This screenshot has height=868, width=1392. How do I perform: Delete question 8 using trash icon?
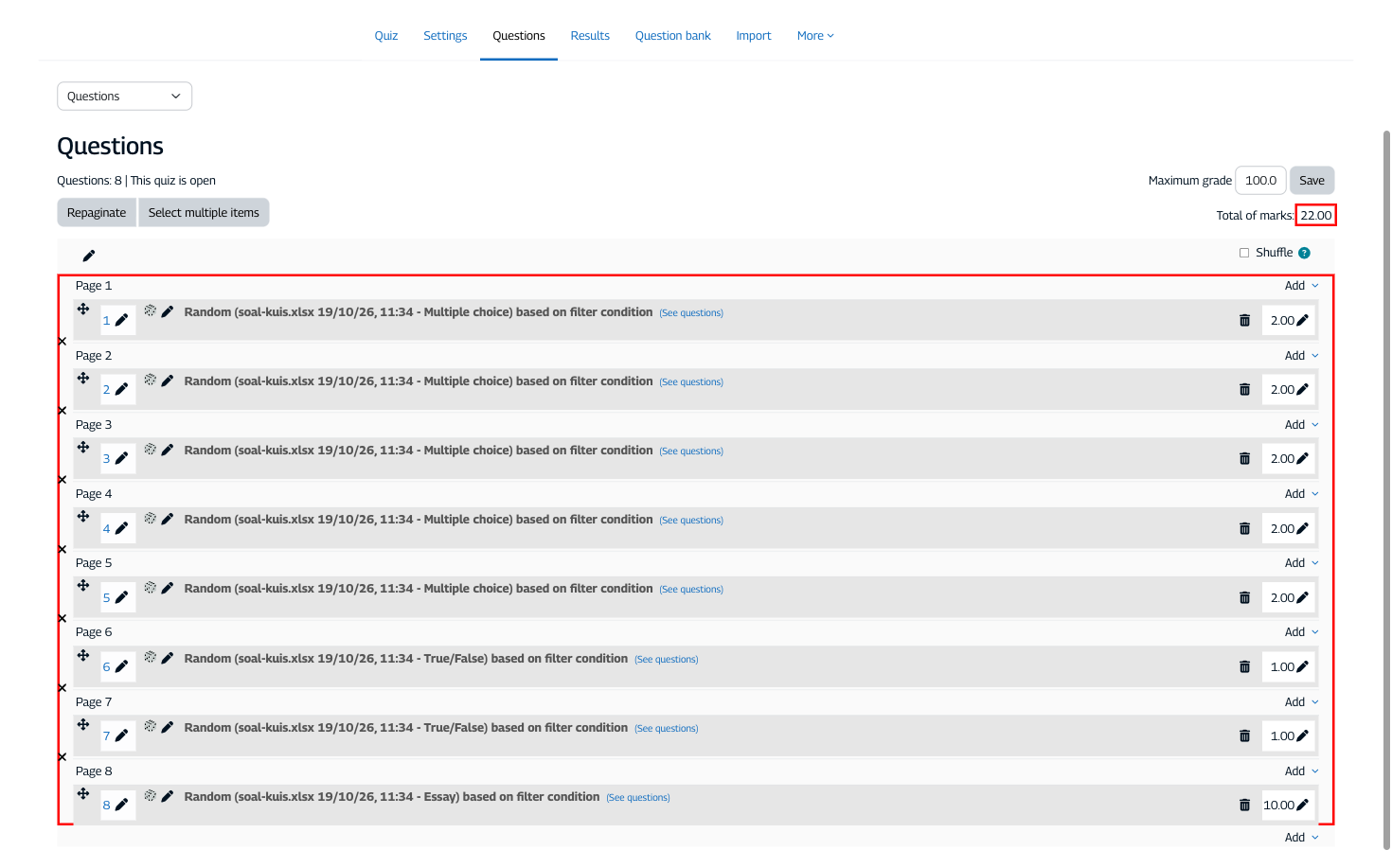click(1244, 806)
